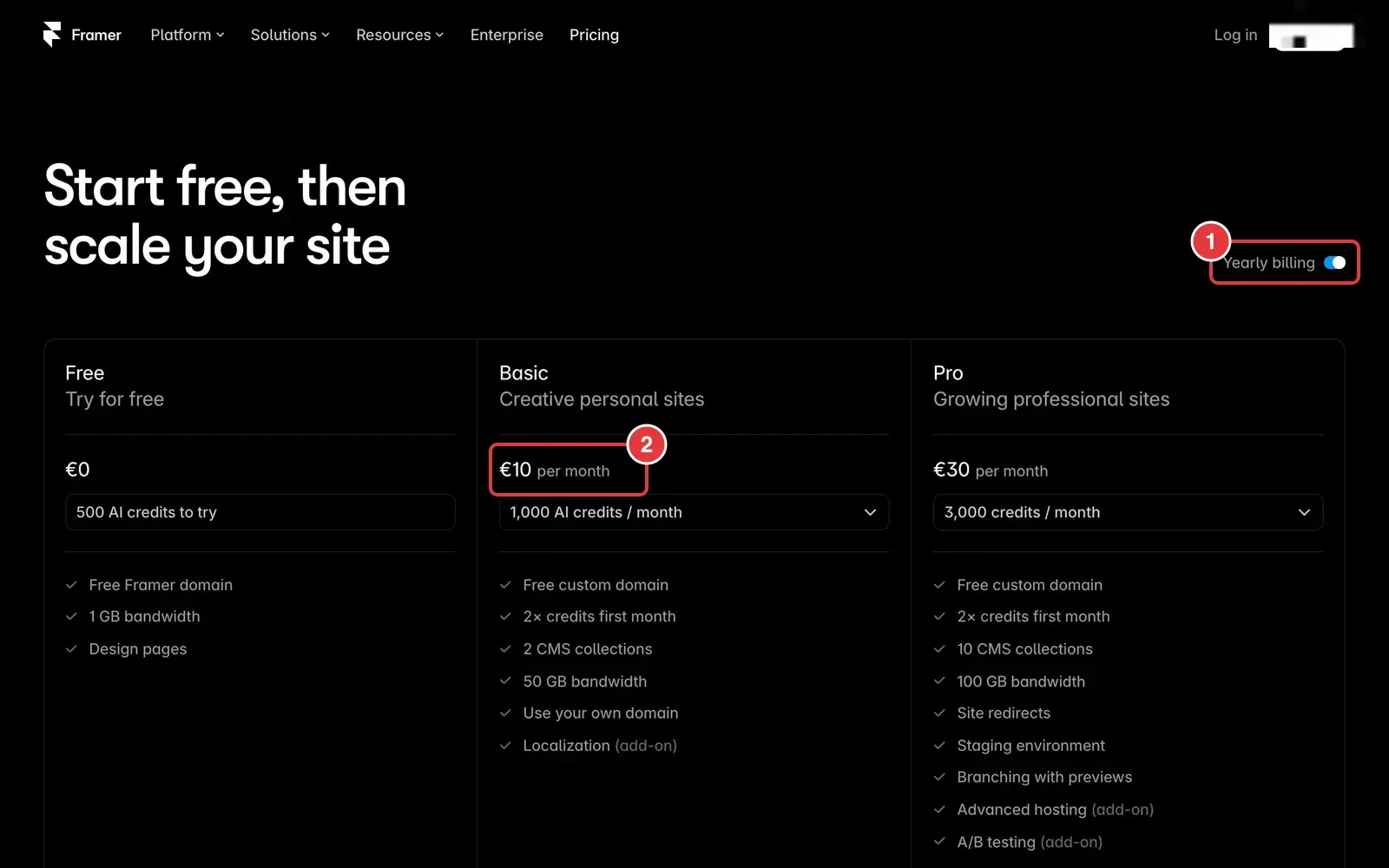
Task: Click checkmark icon next to Staging environment
Action: click(939, 746)
